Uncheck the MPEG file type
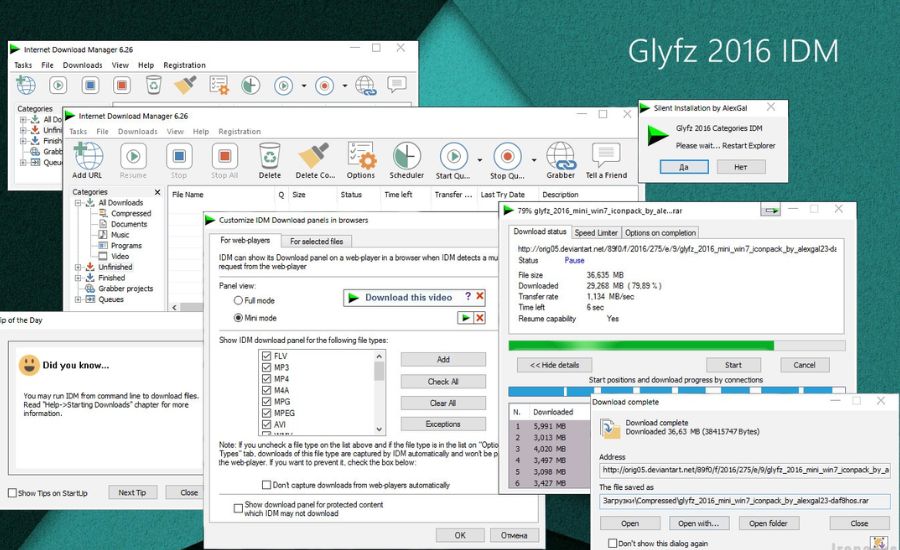The height and width of the screenshot is (550, 900). tap(266, 413)
